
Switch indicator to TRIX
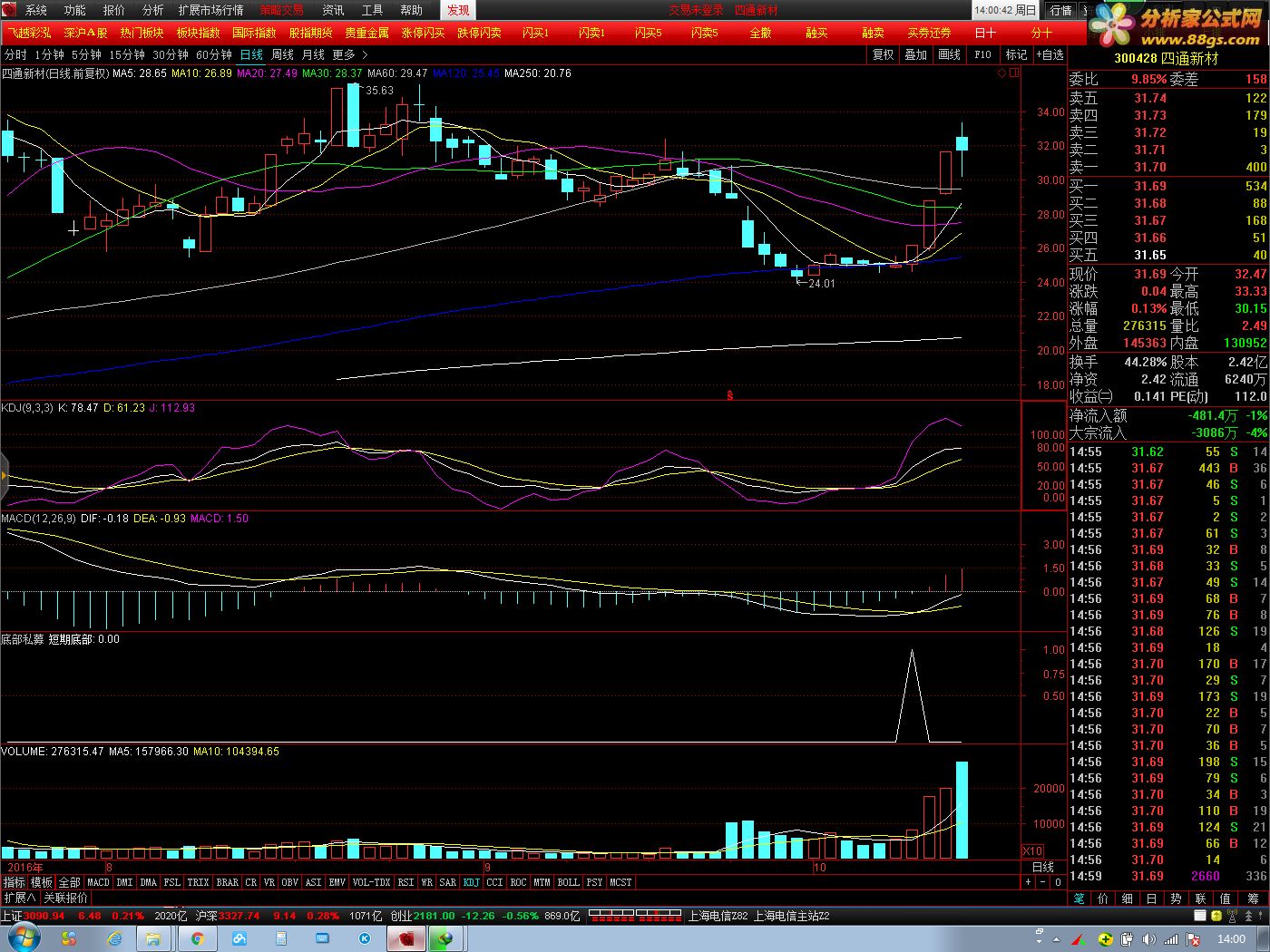(x=198, y=882)
